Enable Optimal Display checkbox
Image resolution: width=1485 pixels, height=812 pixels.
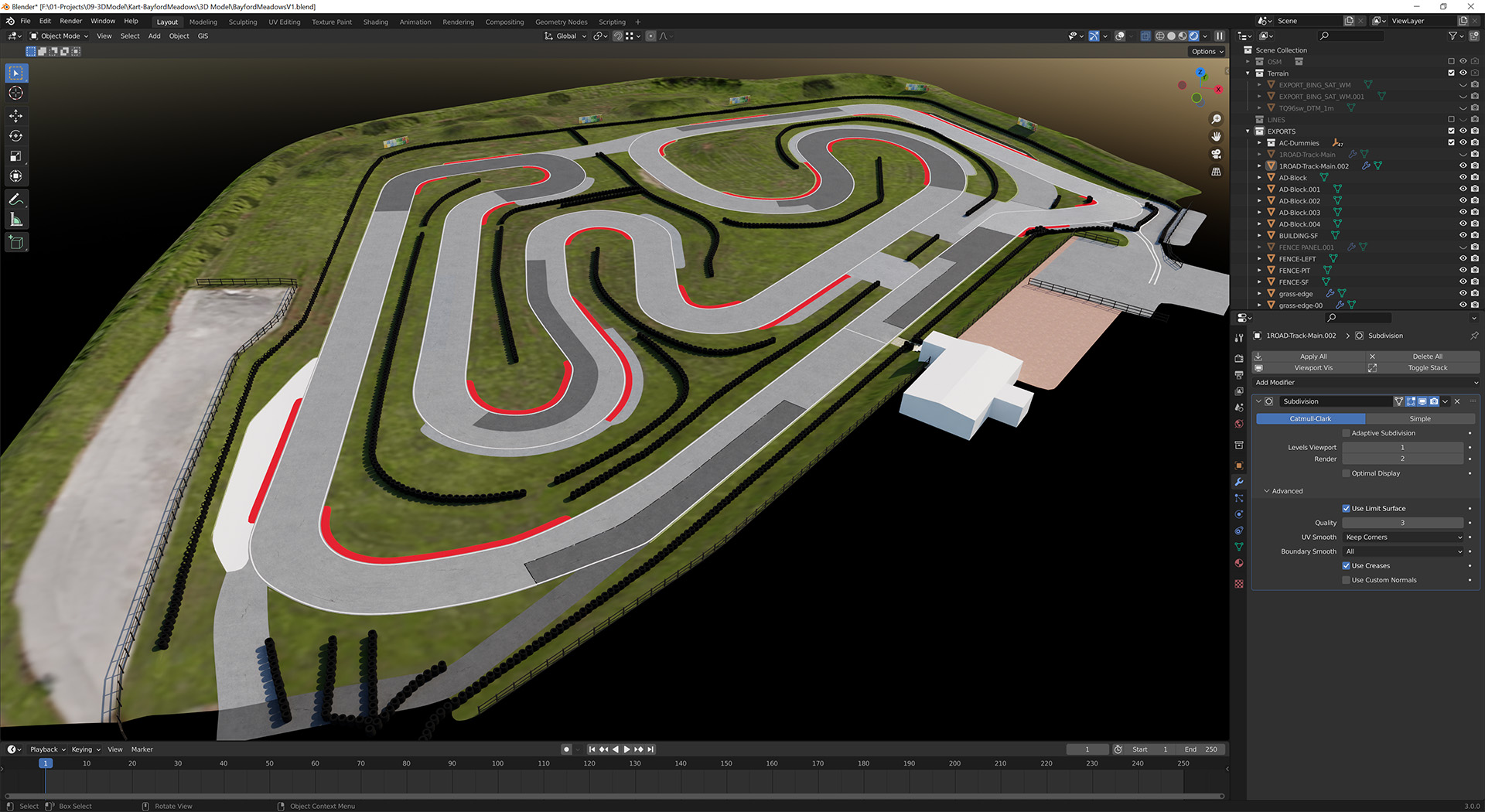point(1346,473)
